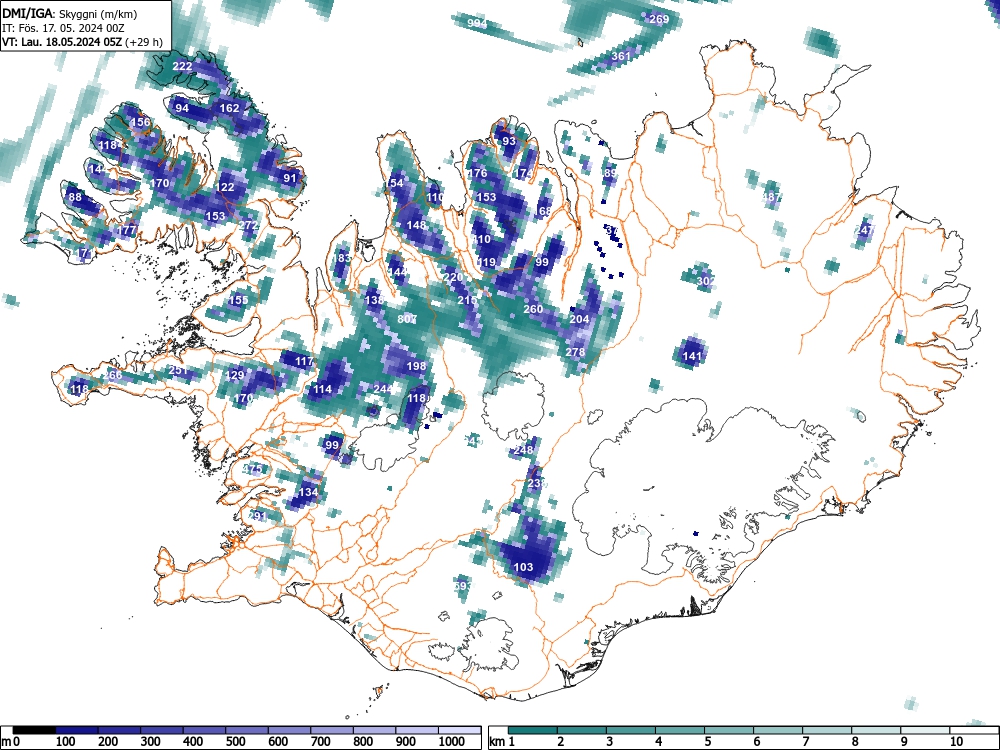1000x750 pixels.
Task: Select visibility value 198 on the map
Action: [416, 366]
